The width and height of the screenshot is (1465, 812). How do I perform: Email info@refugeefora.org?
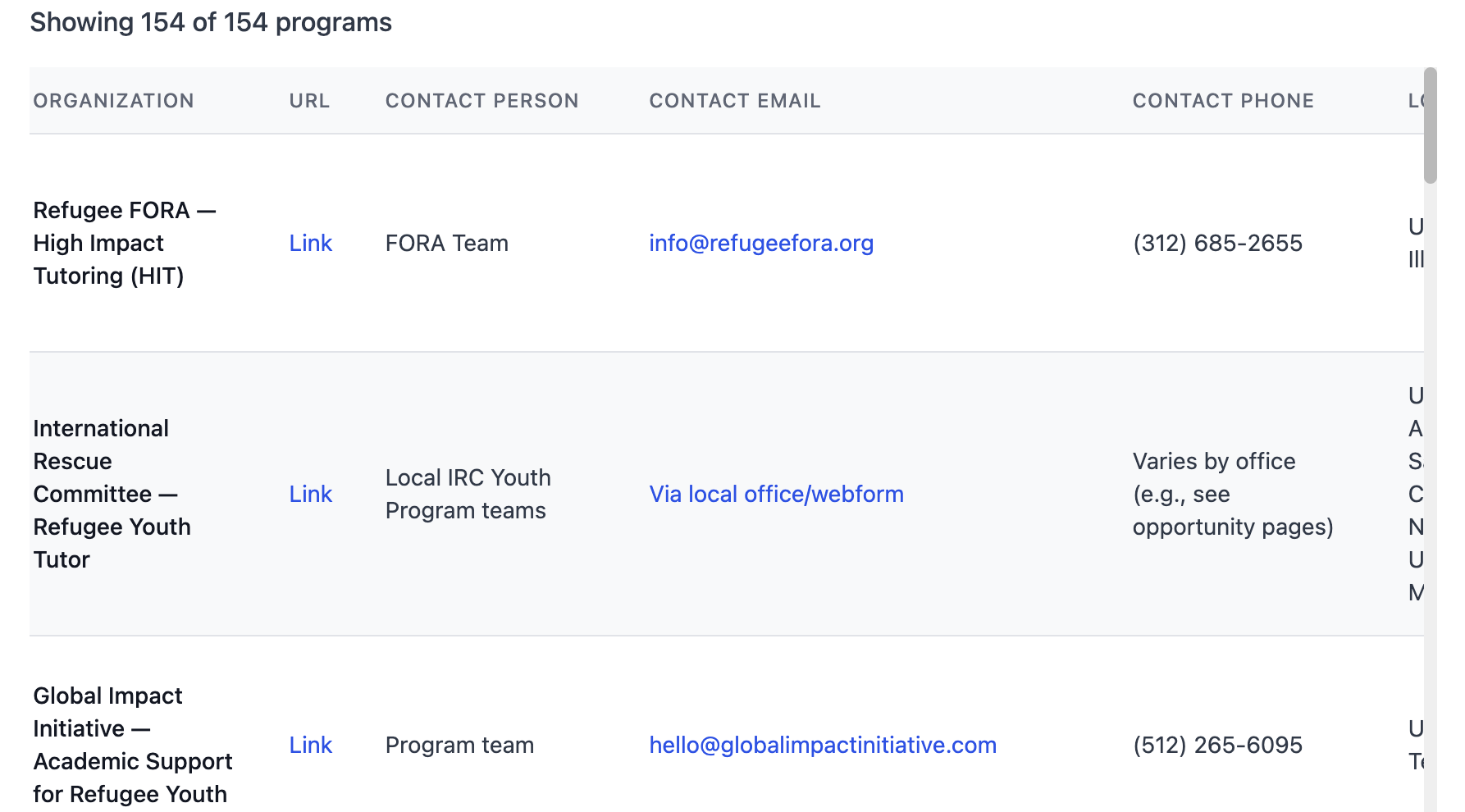760,243
